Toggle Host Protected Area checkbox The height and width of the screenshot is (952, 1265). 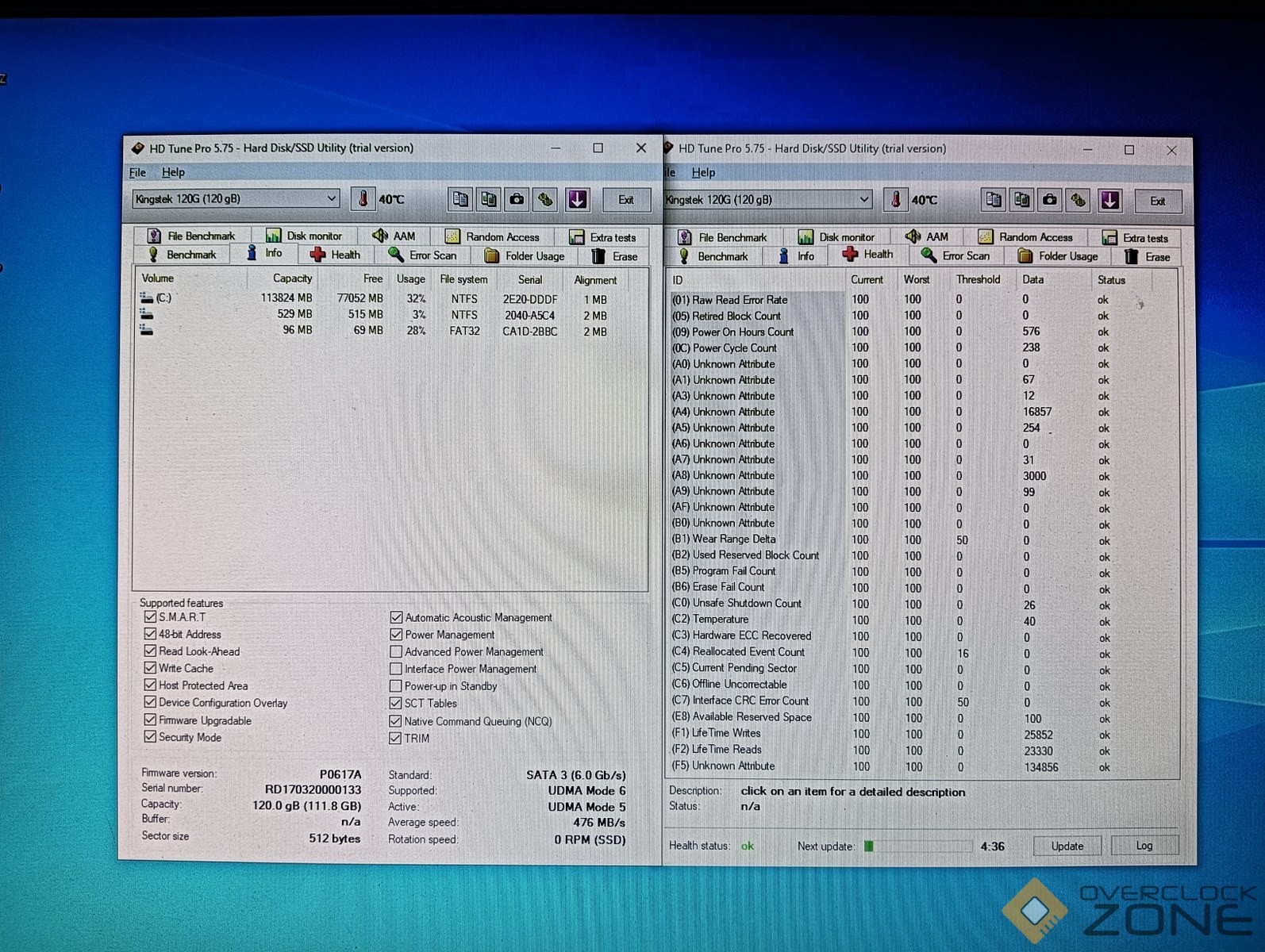(150, 685)
